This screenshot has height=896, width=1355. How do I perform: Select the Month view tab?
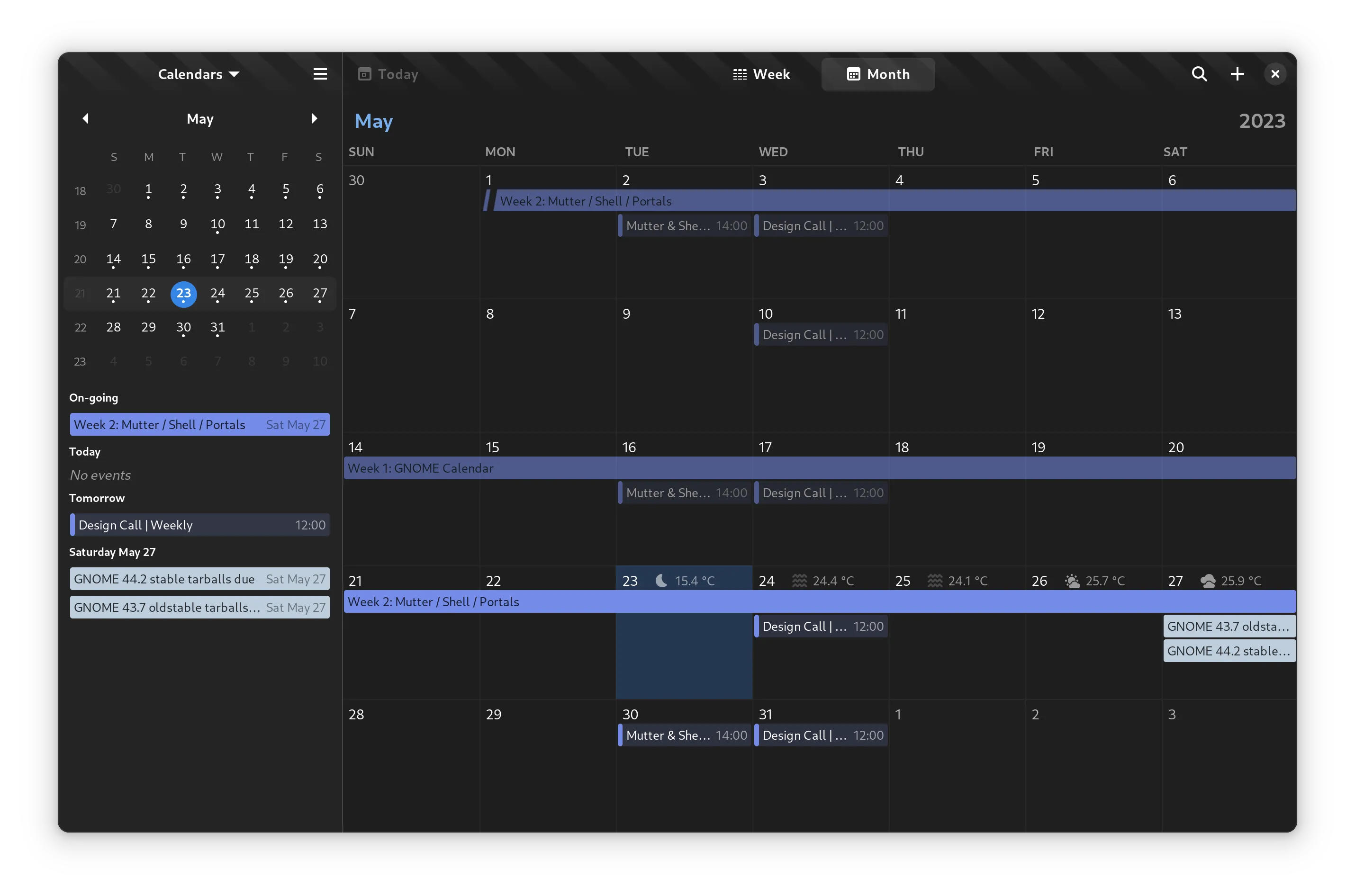(x=877, y=74)
